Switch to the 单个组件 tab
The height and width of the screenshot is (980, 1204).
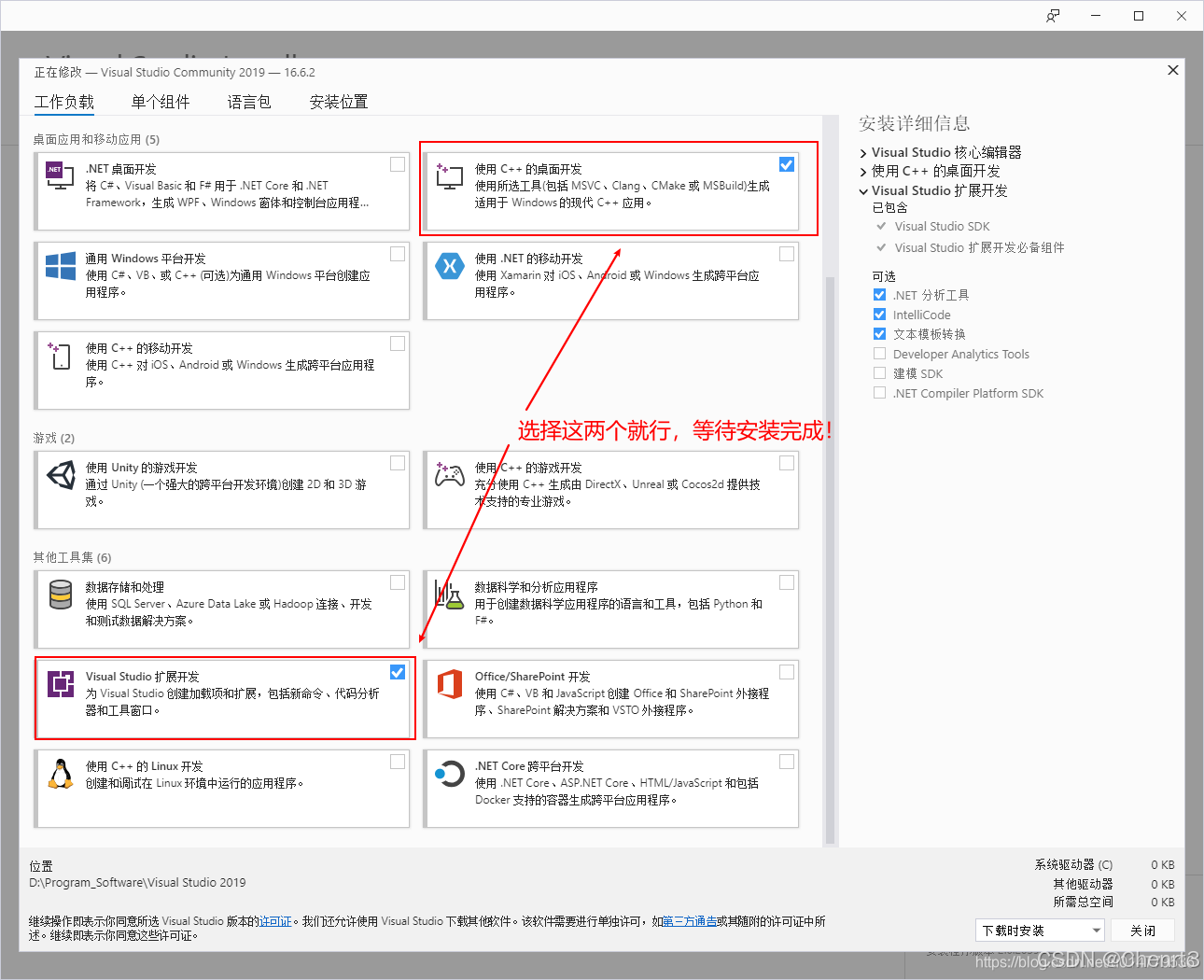pyautogui.click(x=160, y=102)
